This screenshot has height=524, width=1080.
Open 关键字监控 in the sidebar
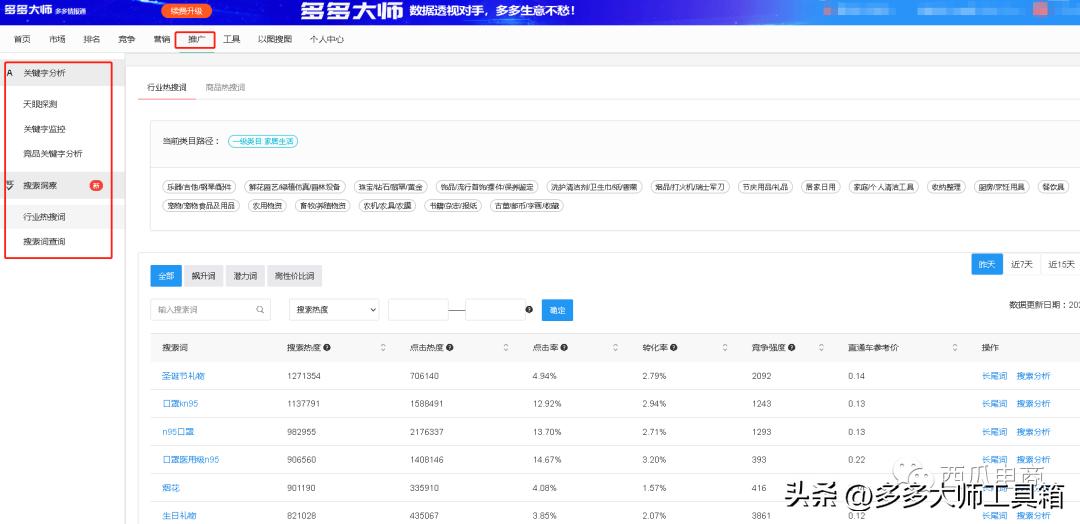click(x=44, y=129)
